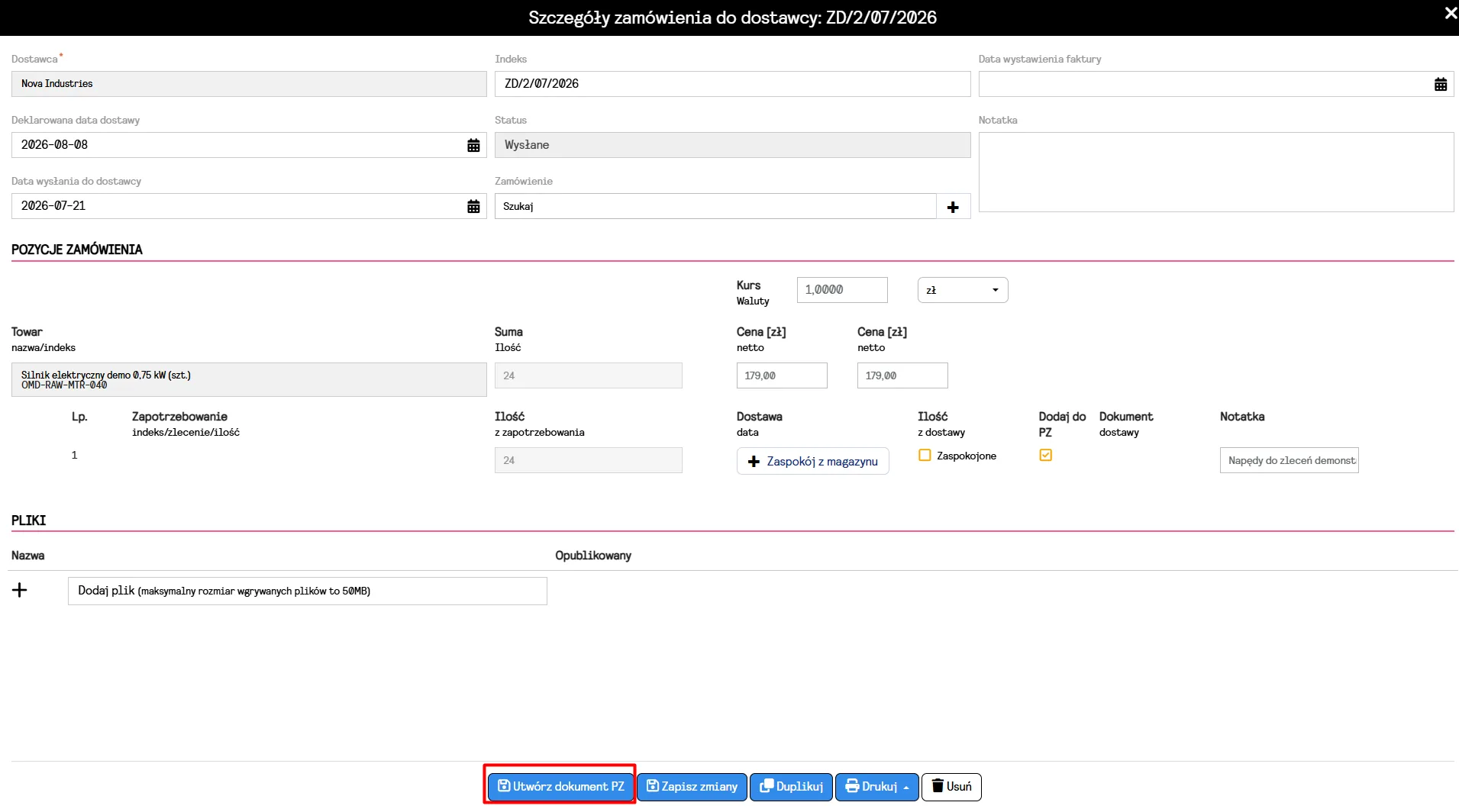Delete the order with Usuń
1459x812 pixels.
coord(951,787)
